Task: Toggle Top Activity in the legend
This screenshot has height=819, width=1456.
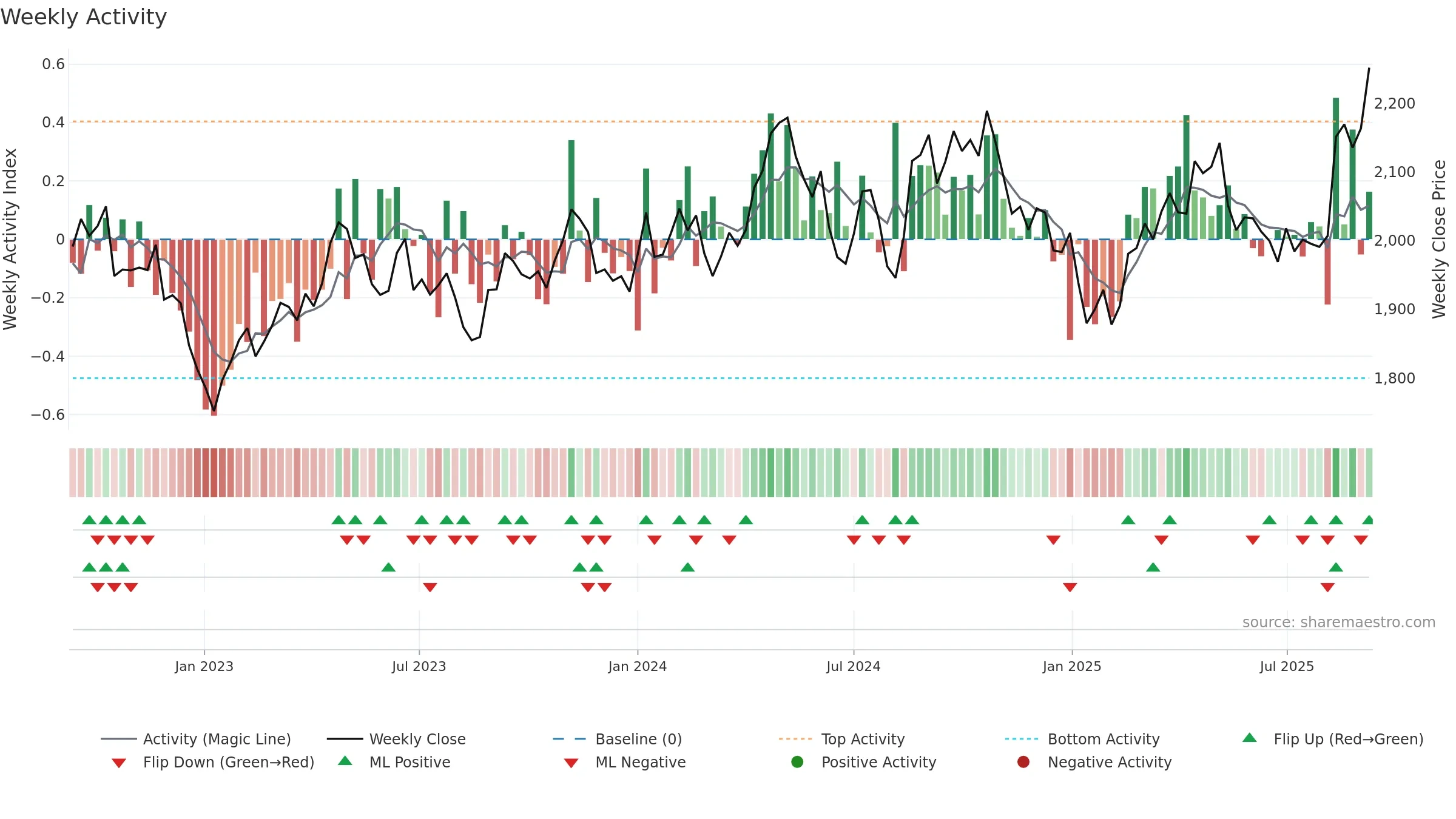Action: (841, 739)
